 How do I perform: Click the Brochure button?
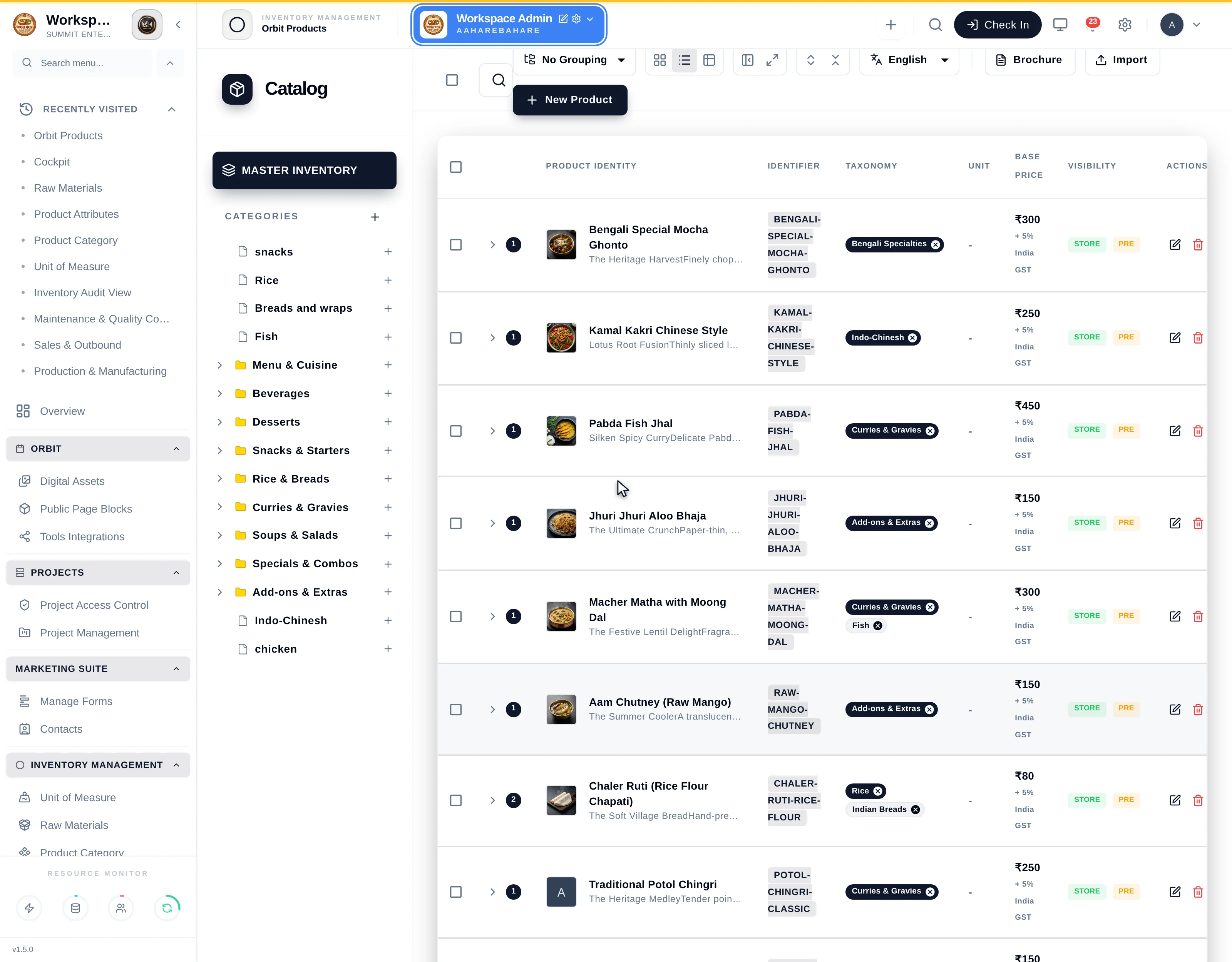click(x=1030, y=60)
